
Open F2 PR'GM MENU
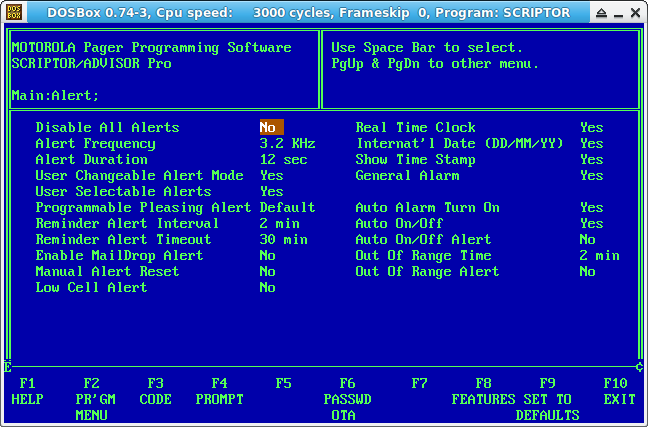coord(95,399)
